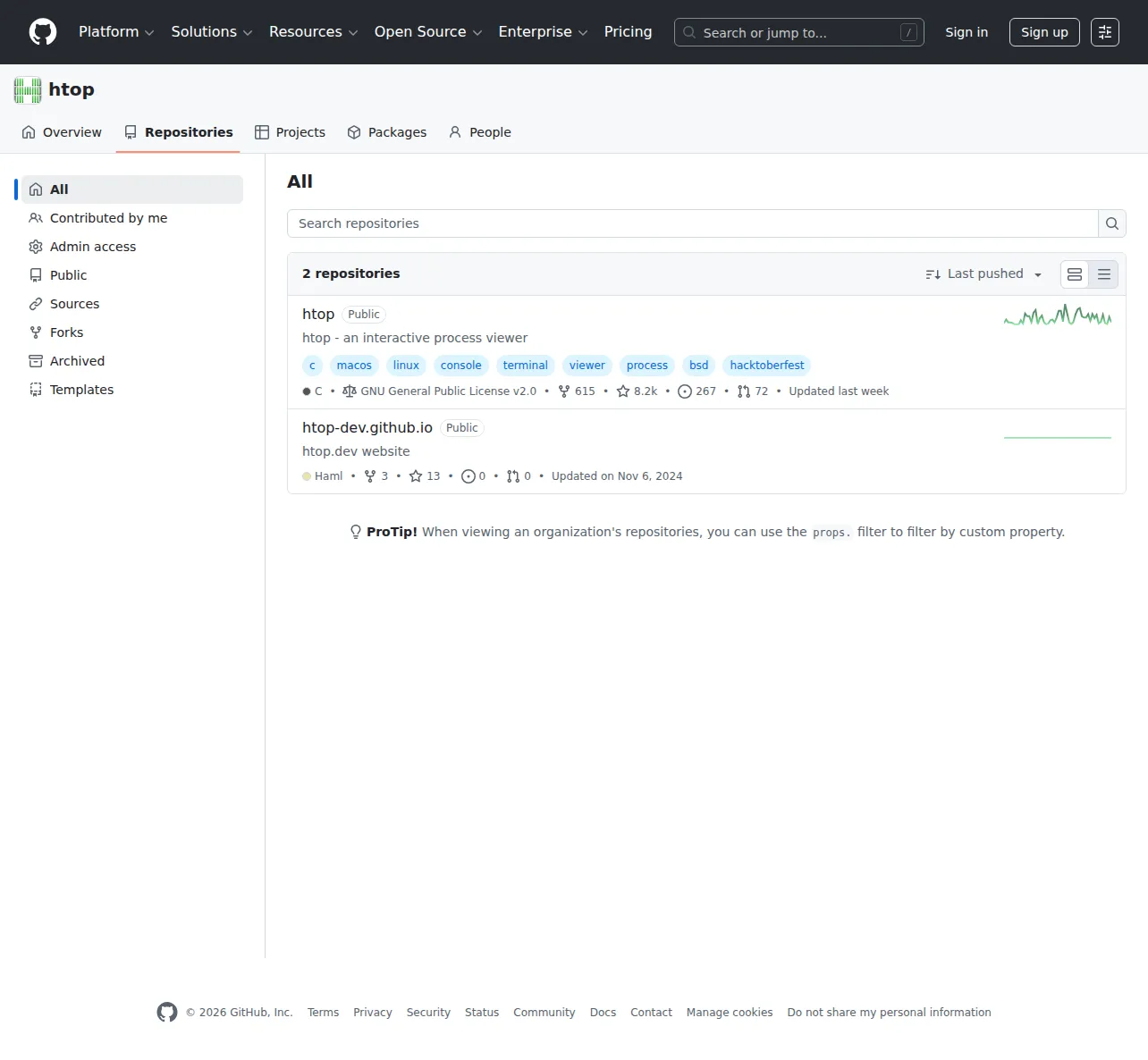Filter by Archived repositories
Screen dimensions: 1148x1060
[132, 361]
